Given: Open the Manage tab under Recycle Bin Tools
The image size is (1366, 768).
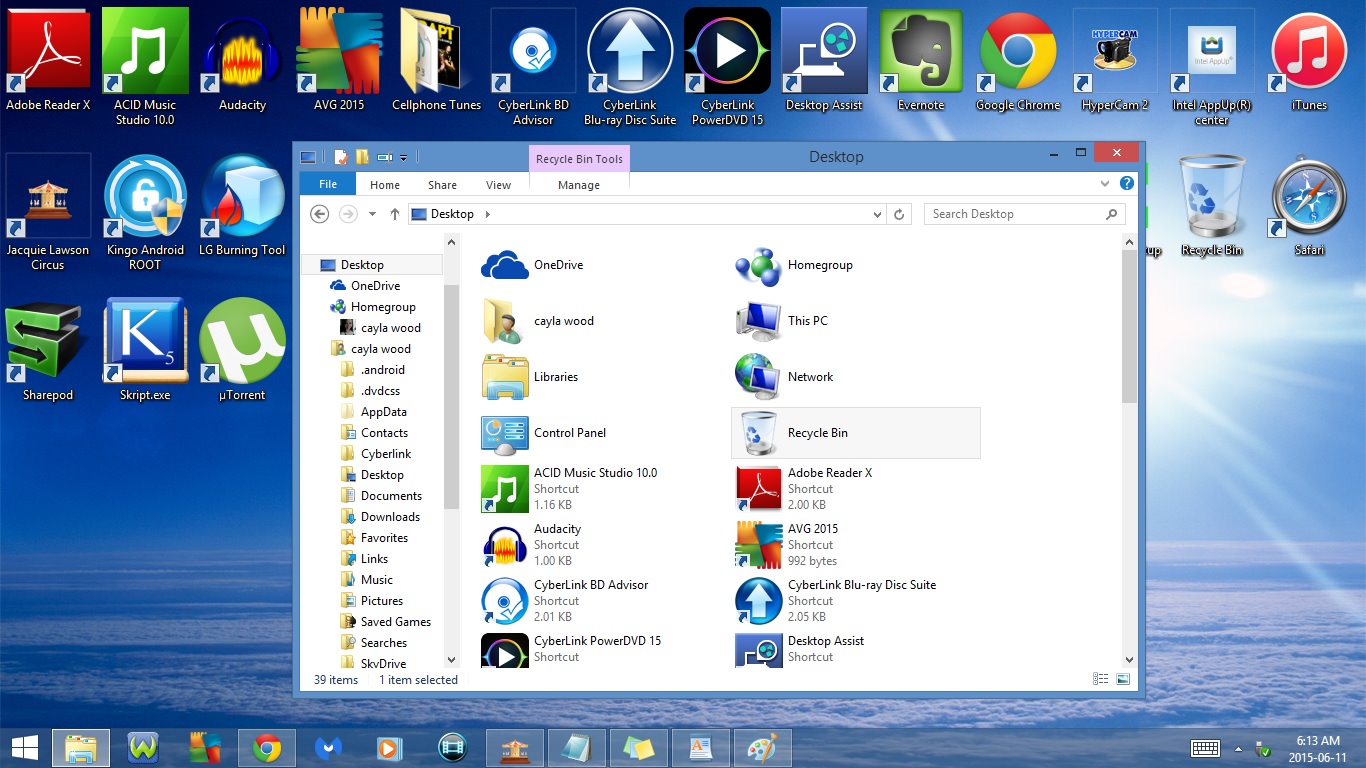Looking at the screenshot, I should pos(579,185).
